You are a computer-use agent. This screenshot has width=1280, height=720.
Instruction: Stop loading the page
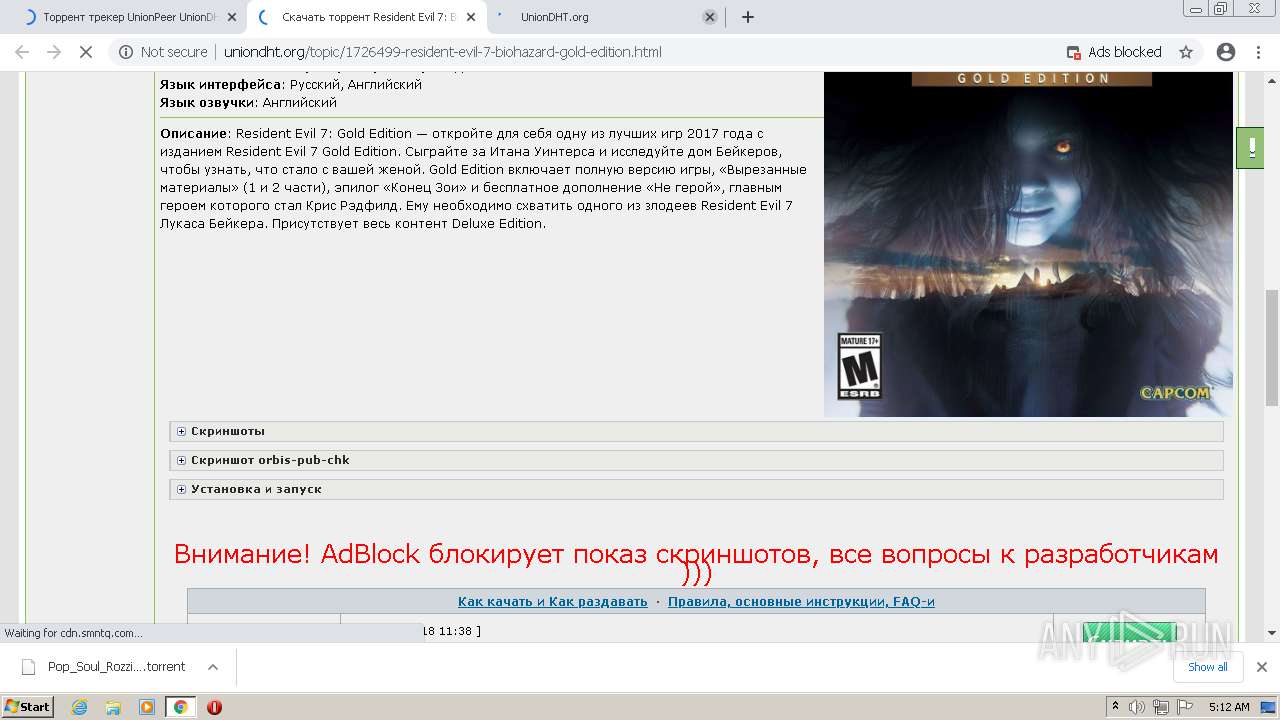pyautogui.click(x=86, y=52)
